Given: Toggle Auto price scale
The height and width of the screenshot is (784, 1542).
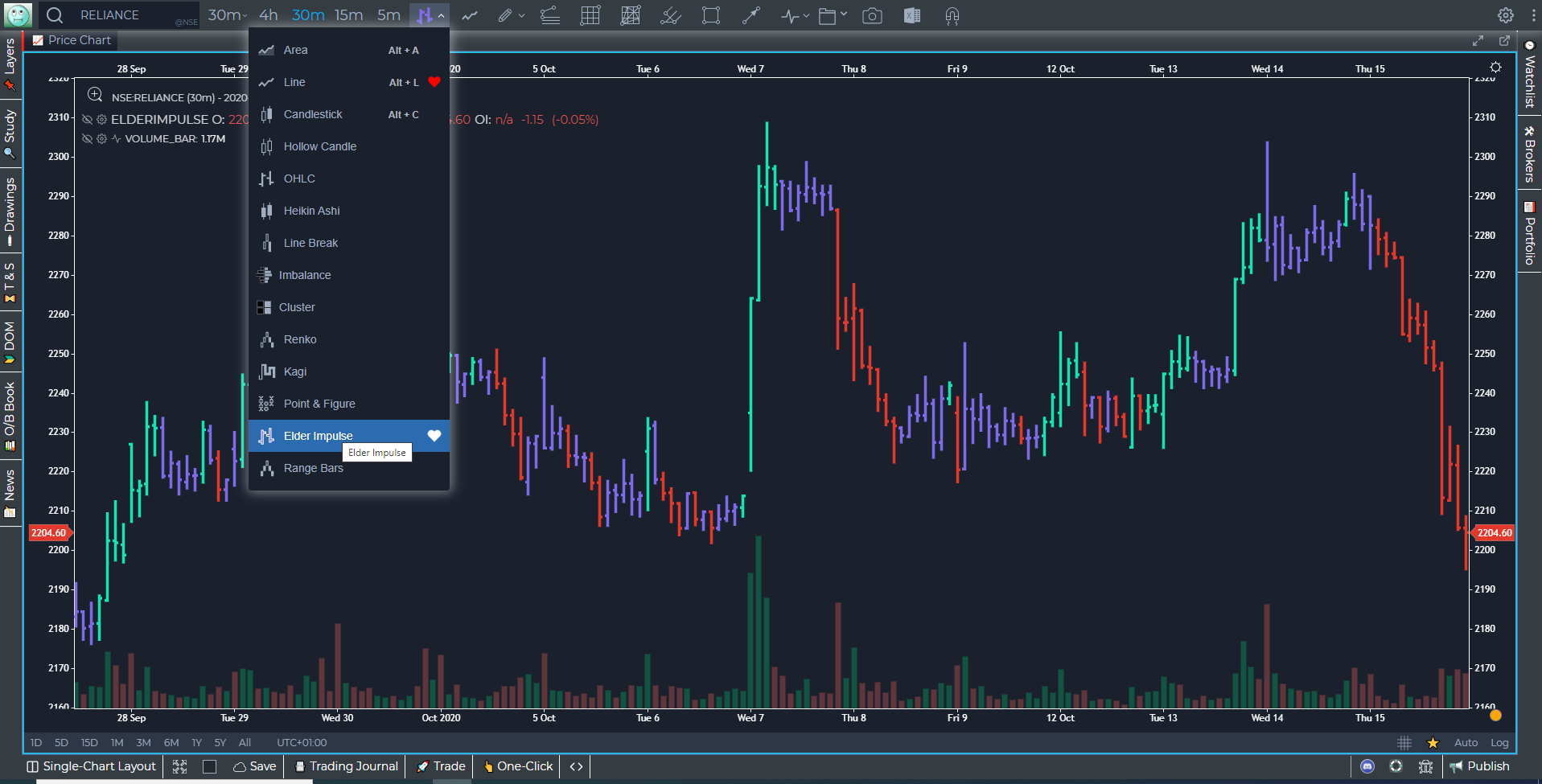Looking at the screenshot, I should pos(1466,743).
